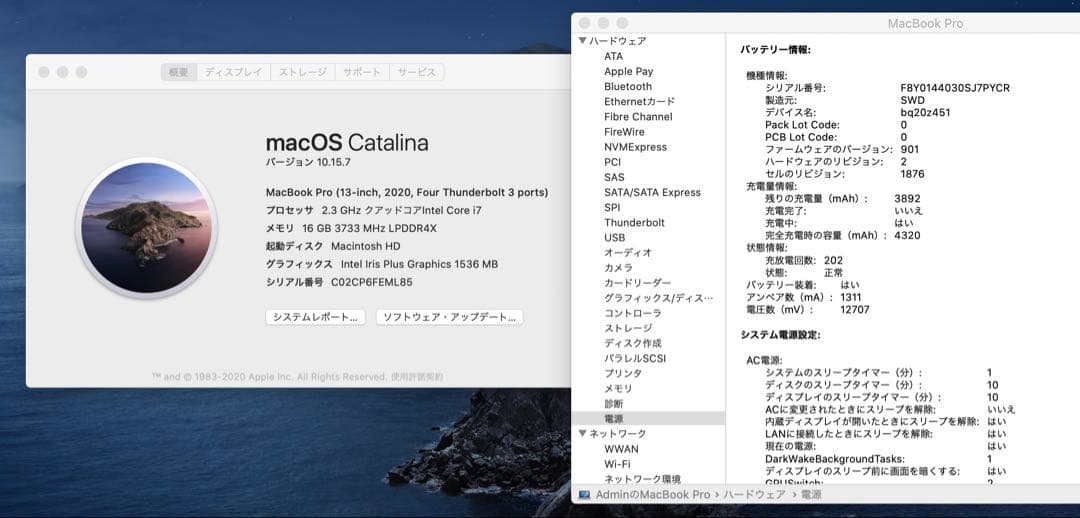
Task: Select ストレージ in the System Report sidebar
Action: (627, 328)
